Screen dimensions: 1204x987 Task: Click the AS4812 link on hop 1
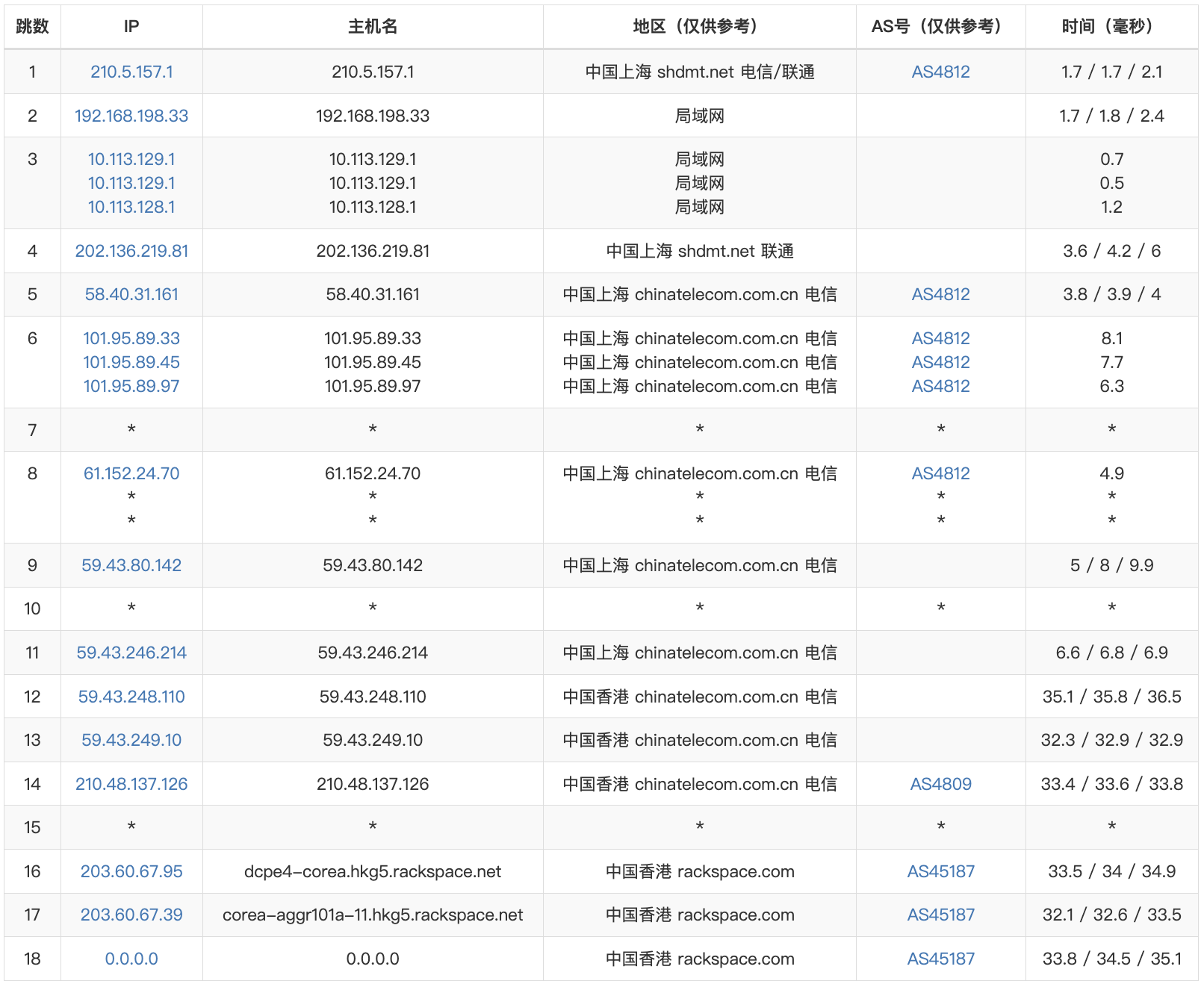(x=940, y=72)
